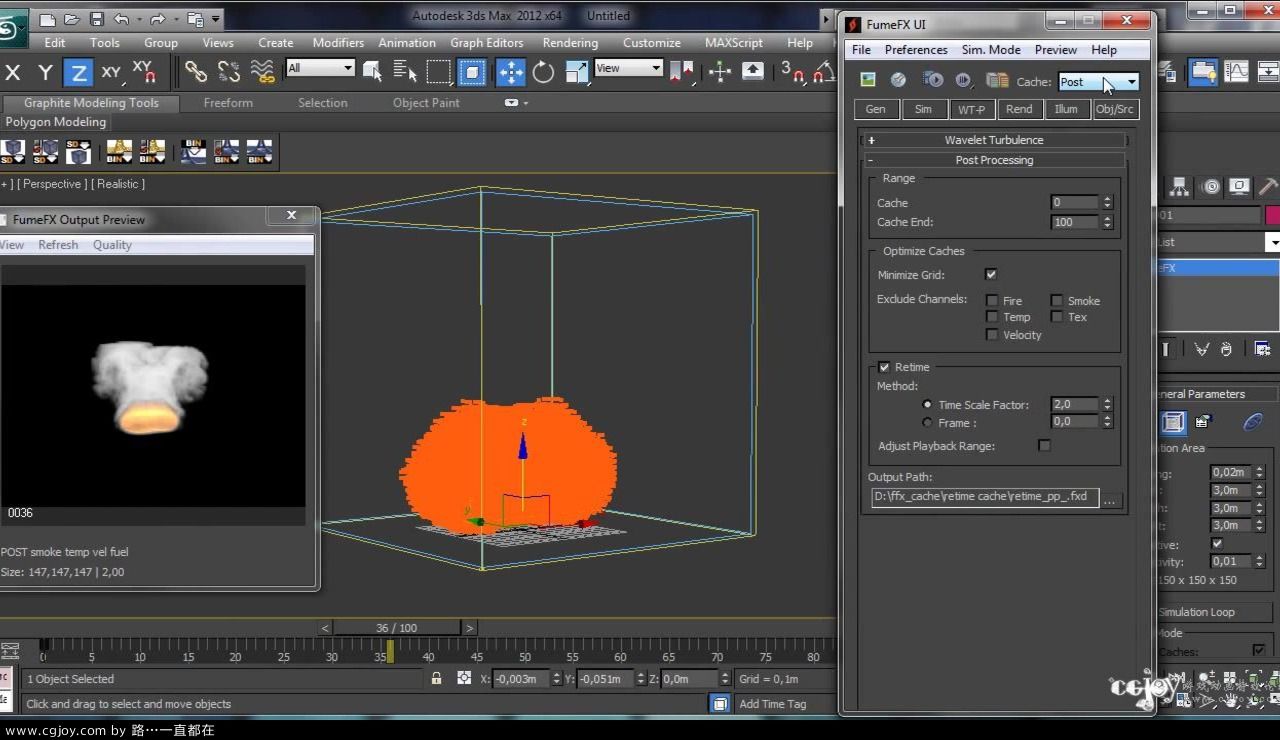Screen dimensions: 1280x740
Task: Check Exclude Channels Tex box
Action: tap(1056, 317)
